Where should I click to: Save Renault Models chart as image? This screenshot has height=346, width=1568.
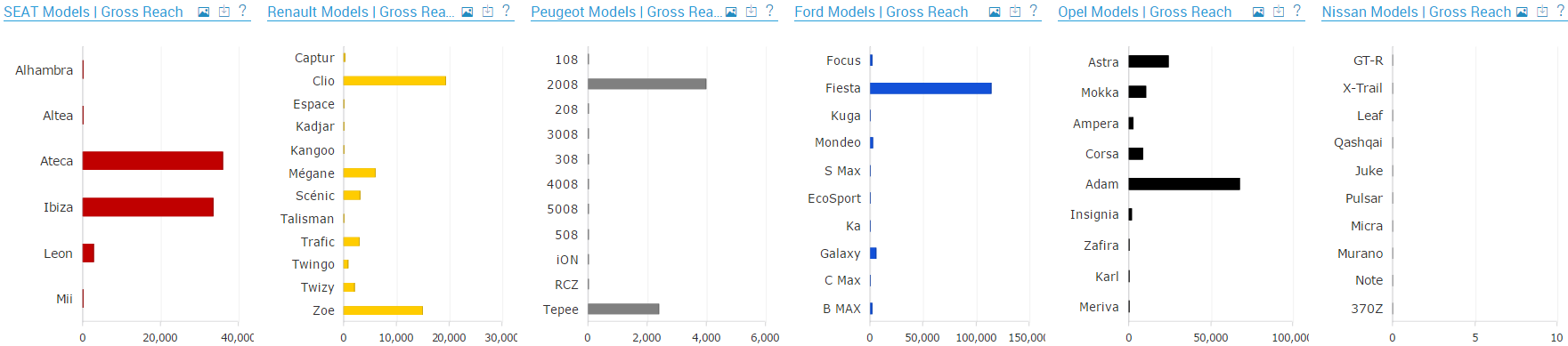(x=467, y=12)
